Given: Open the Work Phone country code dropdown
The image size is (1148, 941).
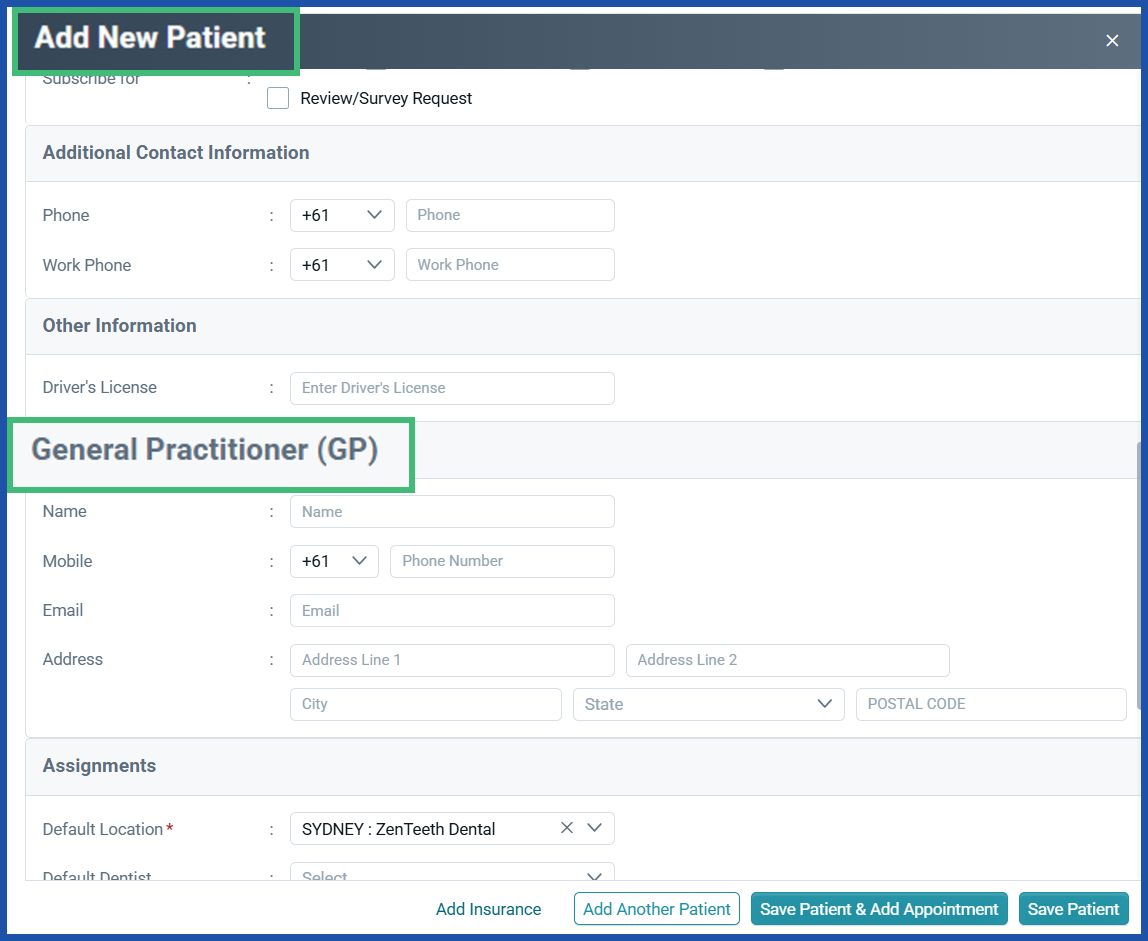Looking at the screenshot, I should click(375, 264).
